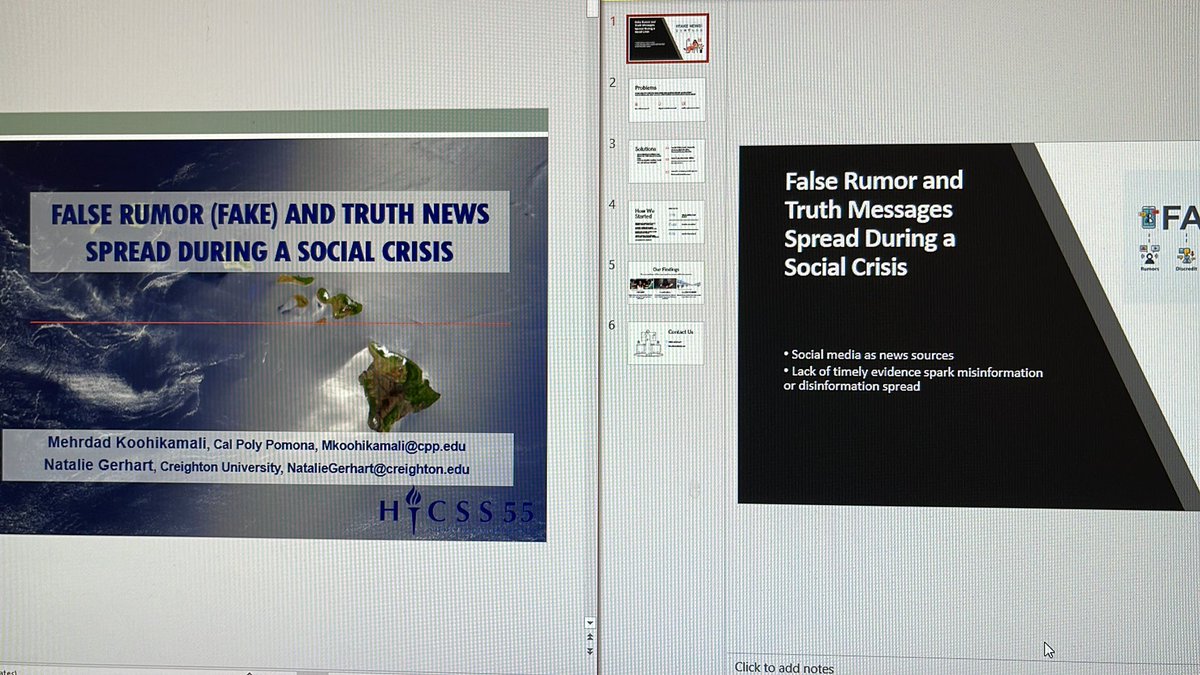Click the Rumors icon on right slide
1200x675 pixels.
[1150, 259]
